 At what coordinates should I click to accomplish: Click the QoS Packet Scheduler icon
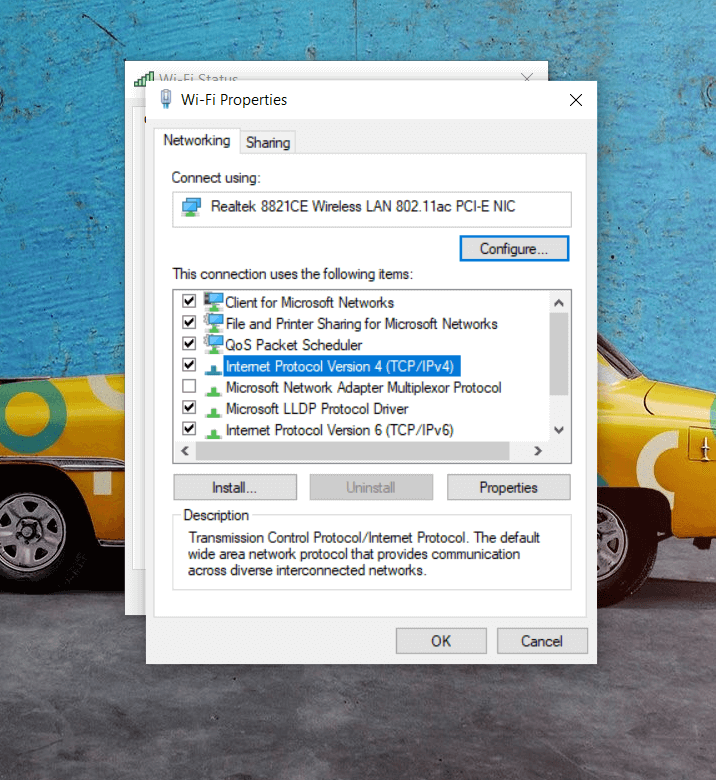pos(213,344)
